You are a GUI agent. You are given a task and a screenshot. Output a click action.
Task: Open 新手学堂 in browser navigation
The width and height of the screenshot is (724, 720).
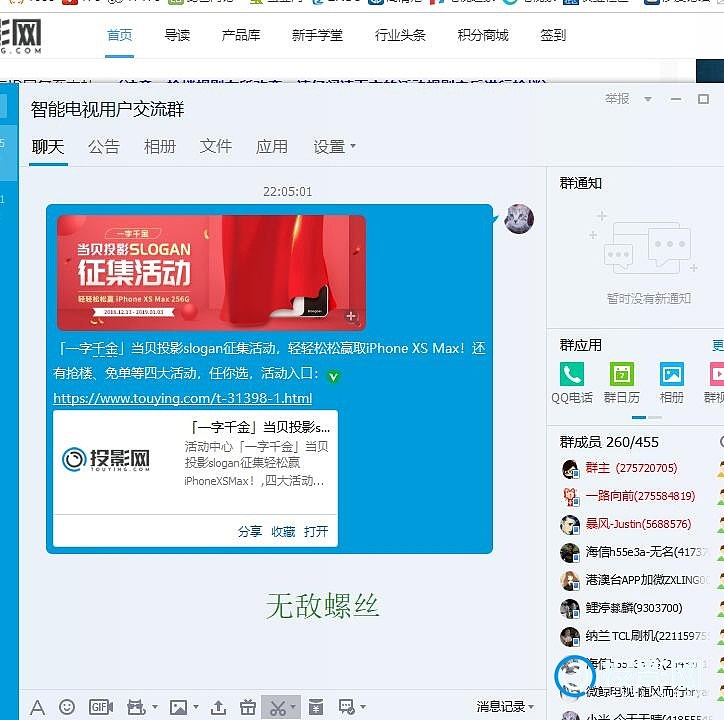click(317, 35)
